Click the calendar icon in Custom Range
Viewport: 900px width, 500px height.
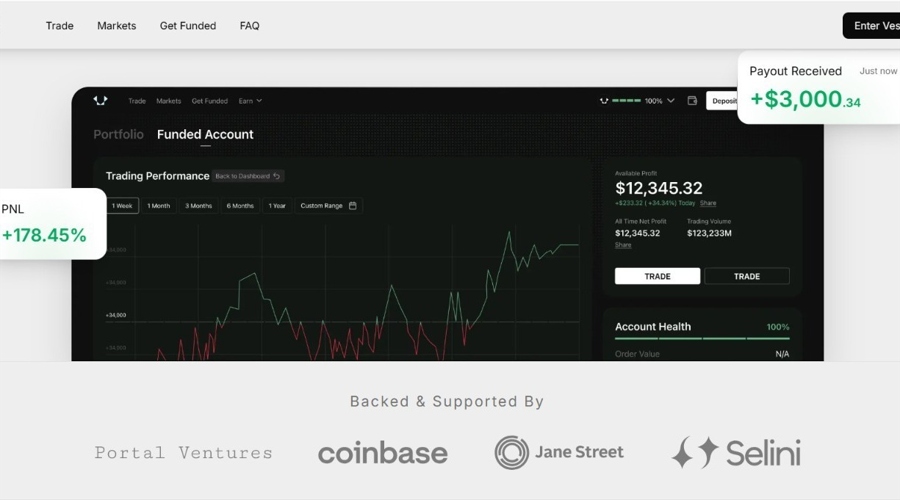click(352, 206)
